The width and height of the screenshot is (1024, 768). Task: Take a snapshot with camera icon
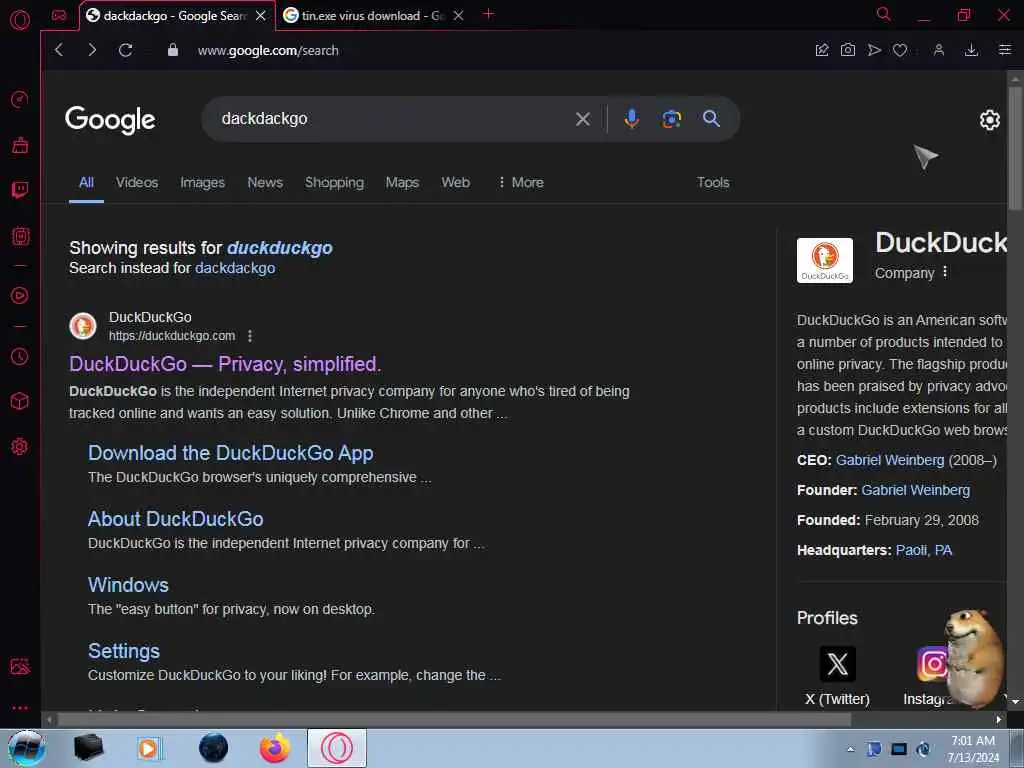(x=848, y=50)
